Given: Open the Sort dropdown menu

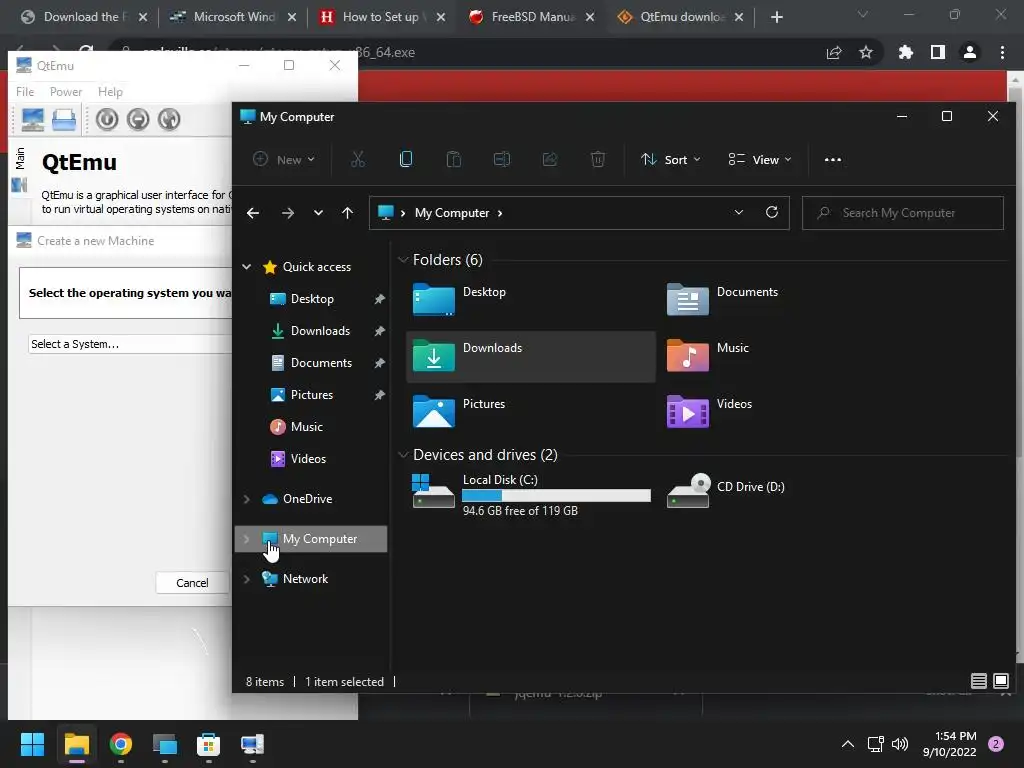Looking at the screenshot, I should tap(671, 159).
